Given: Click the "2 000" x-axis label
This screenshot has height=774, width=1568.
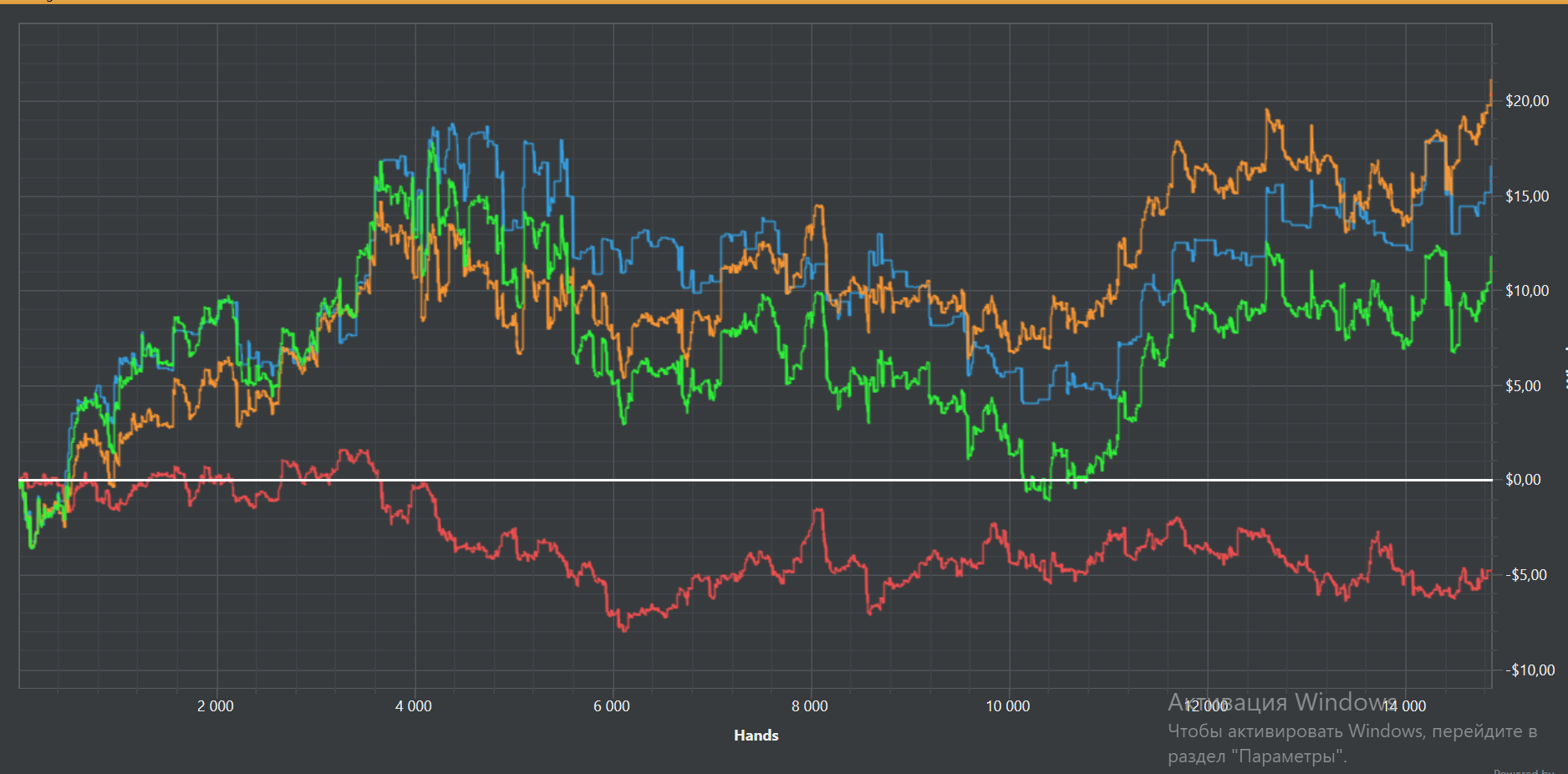Looking at the screenshot, I should pyautogui.click(x=216, y=706).
